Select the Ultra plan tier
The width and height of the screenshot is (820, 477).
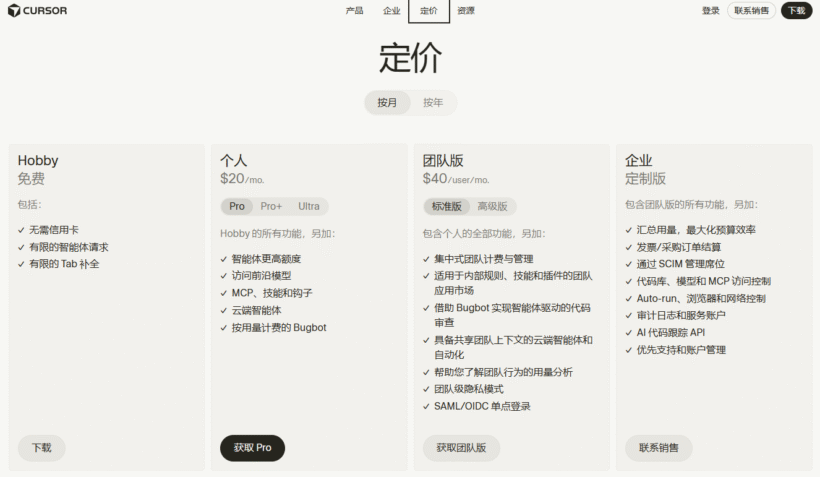pyautogui.click(x=309, y=206)
